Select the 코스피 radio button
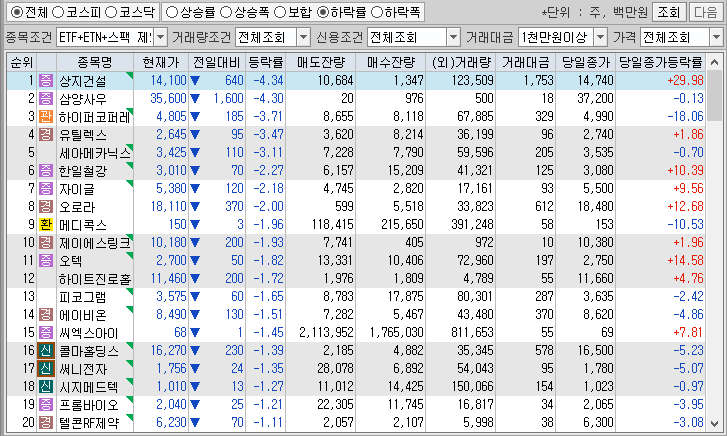Image resolution: width=727 pixels, height=436 pixels. coord(58,13)
